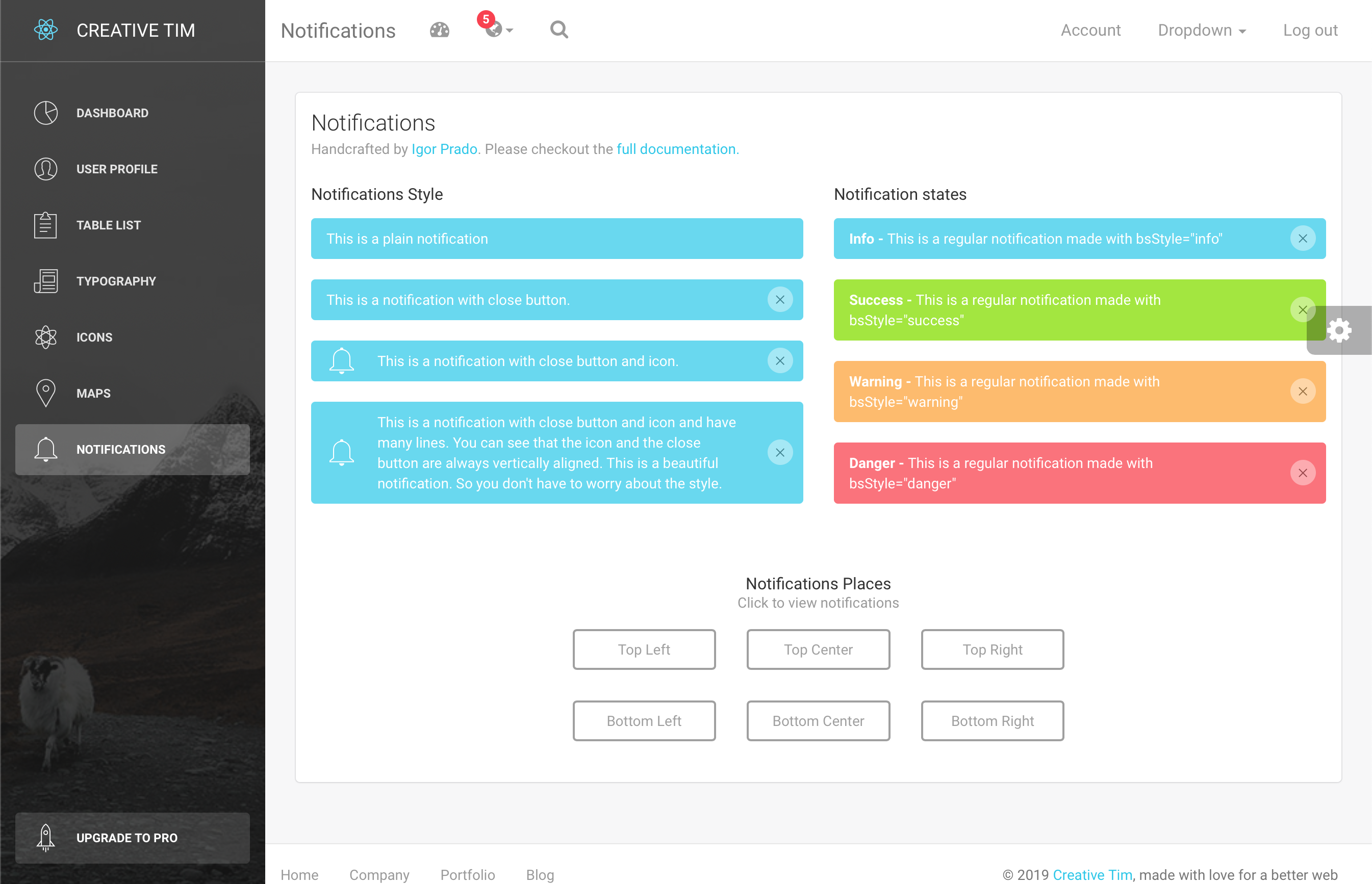This screenshot has width=1372, height=884.
Task: Click the Notifications sidebar icon
Action: 46,448
